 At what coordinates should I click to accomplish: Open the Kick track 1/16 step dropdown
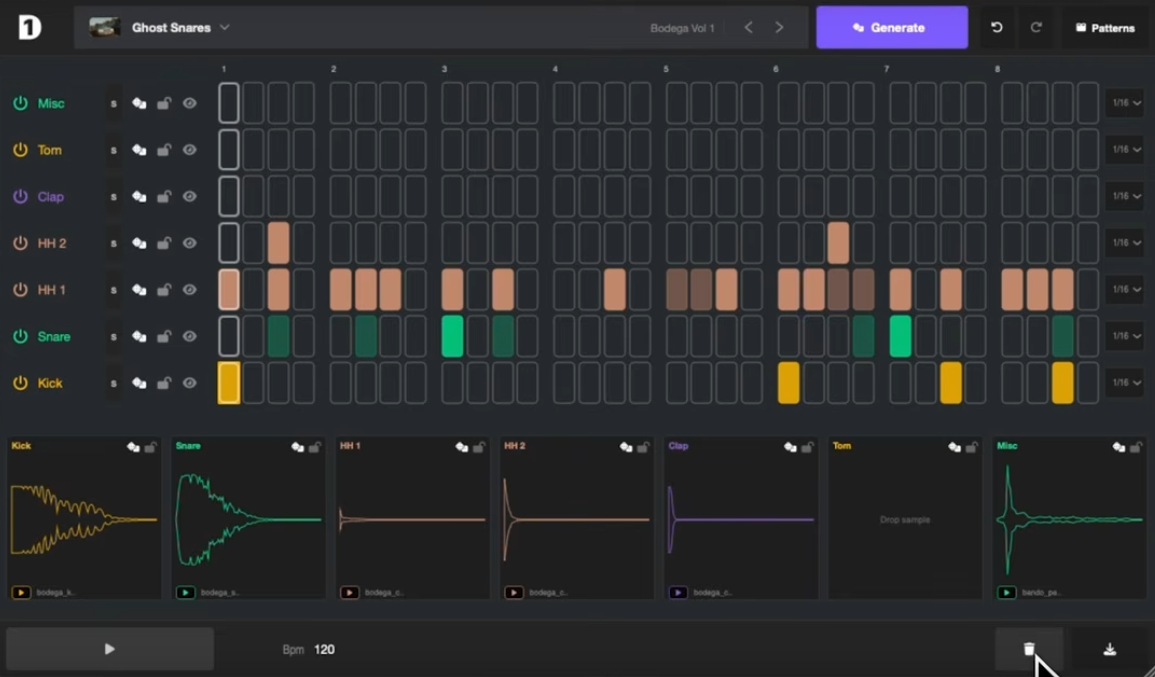point(1125,383)
